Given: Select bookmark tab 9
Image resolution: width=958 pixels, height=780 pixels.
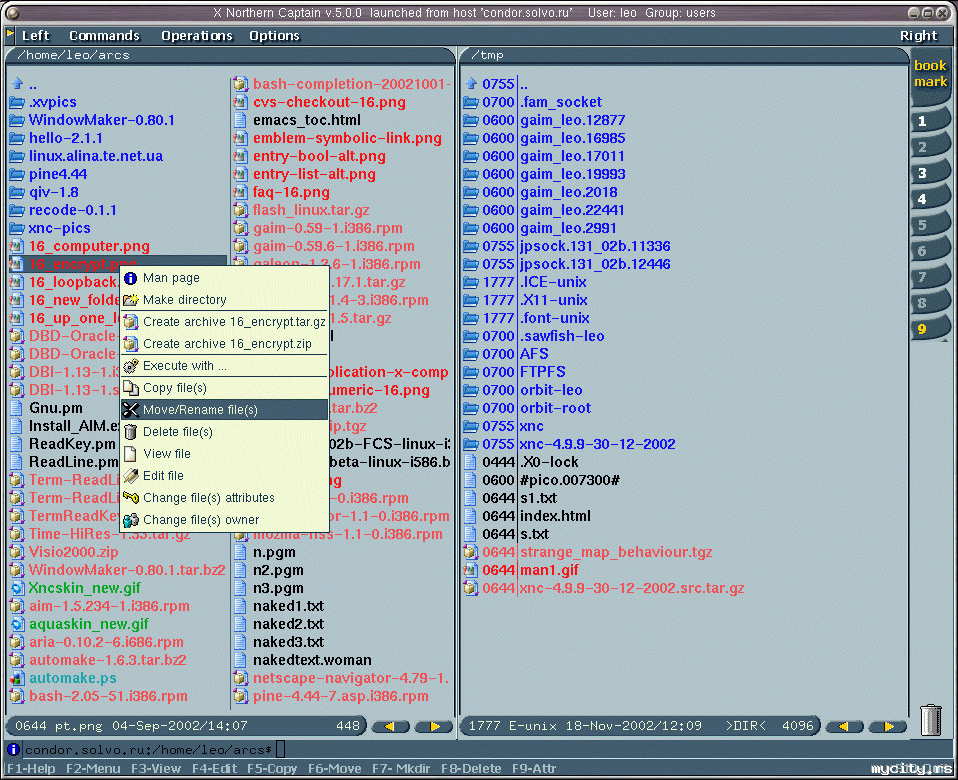Looking at the screenshot, I should pos(925,328).
